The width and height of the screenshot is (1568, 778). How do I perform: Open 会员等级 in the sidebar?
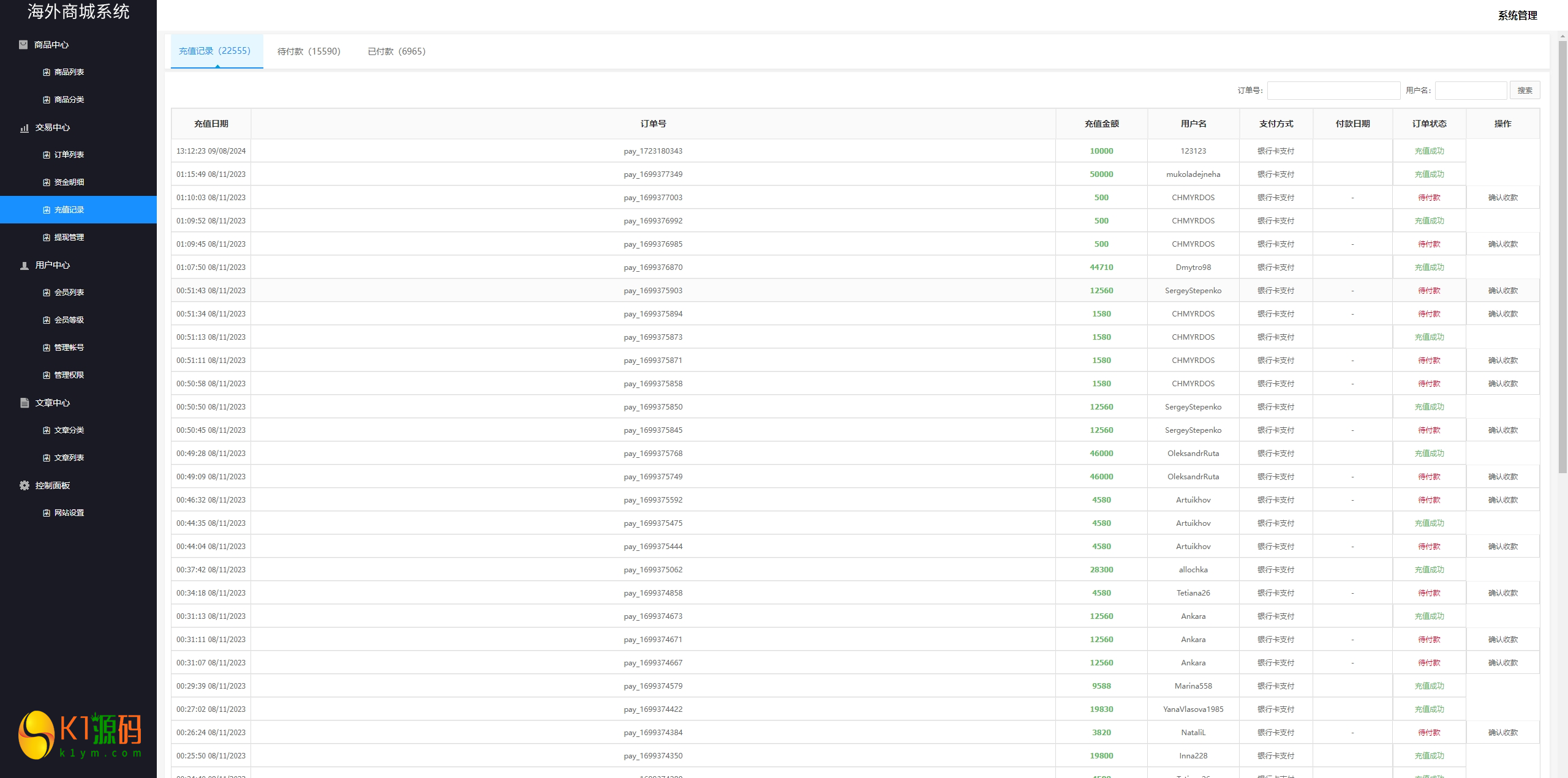tap(69, 320)
